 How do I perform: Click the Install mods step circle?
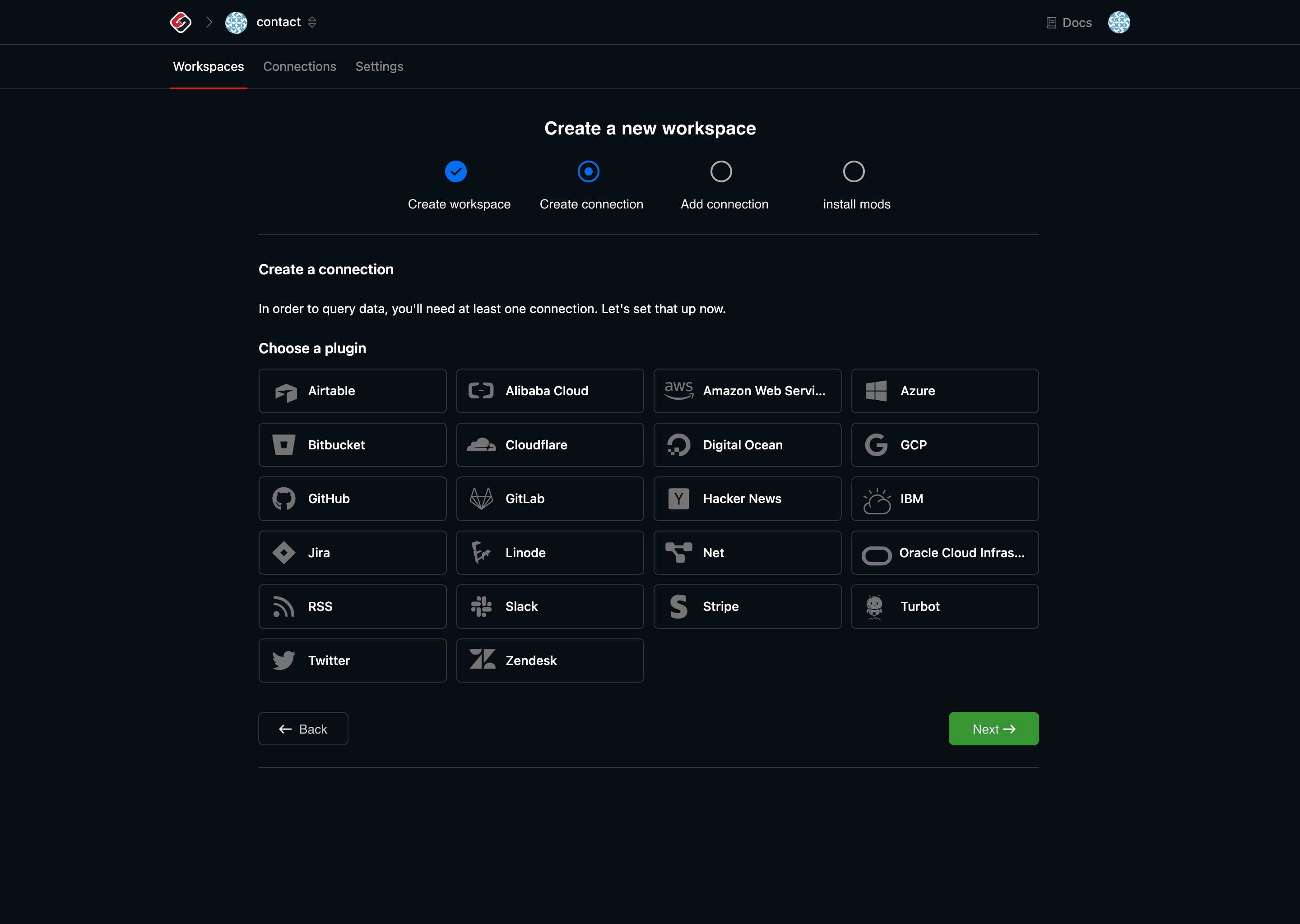[x=854, y=171]
